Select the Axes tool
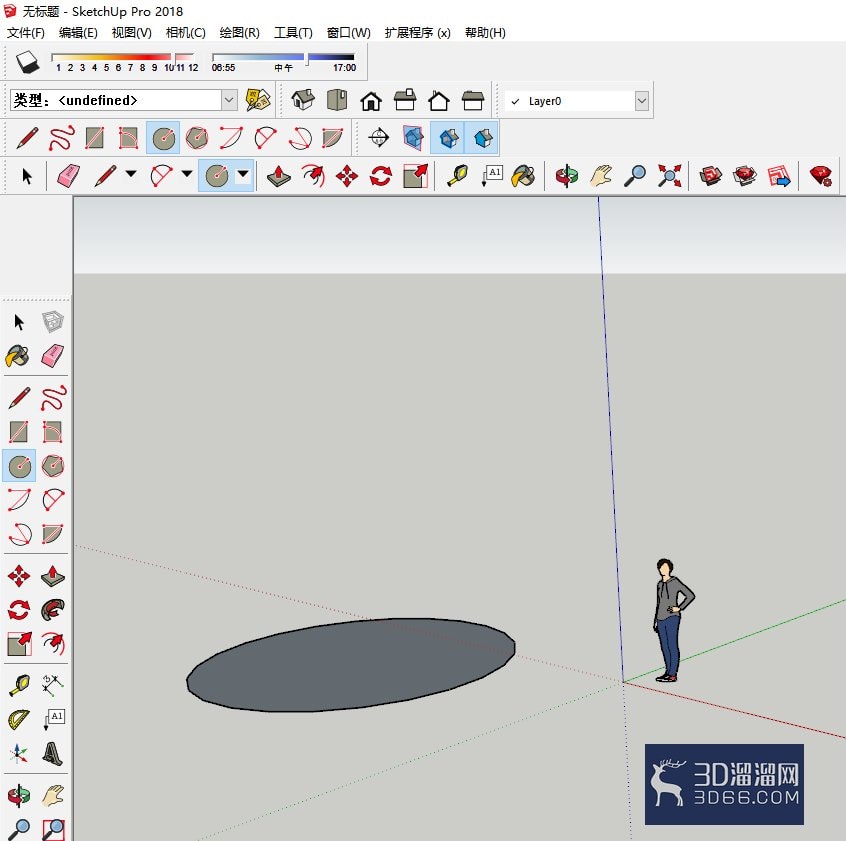 tap(19, 754)
